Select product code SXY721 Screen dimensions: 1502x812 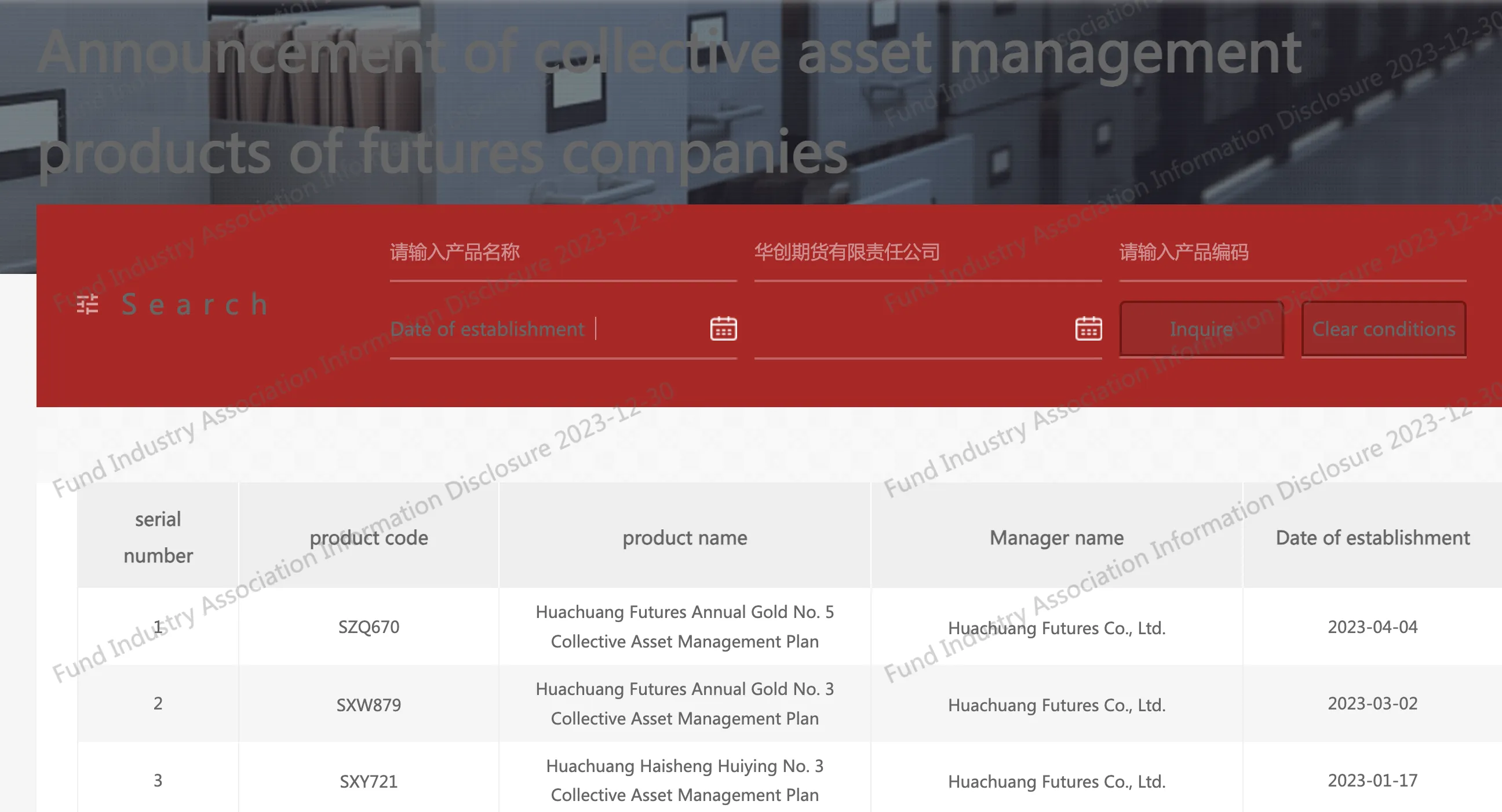[369, 781]
